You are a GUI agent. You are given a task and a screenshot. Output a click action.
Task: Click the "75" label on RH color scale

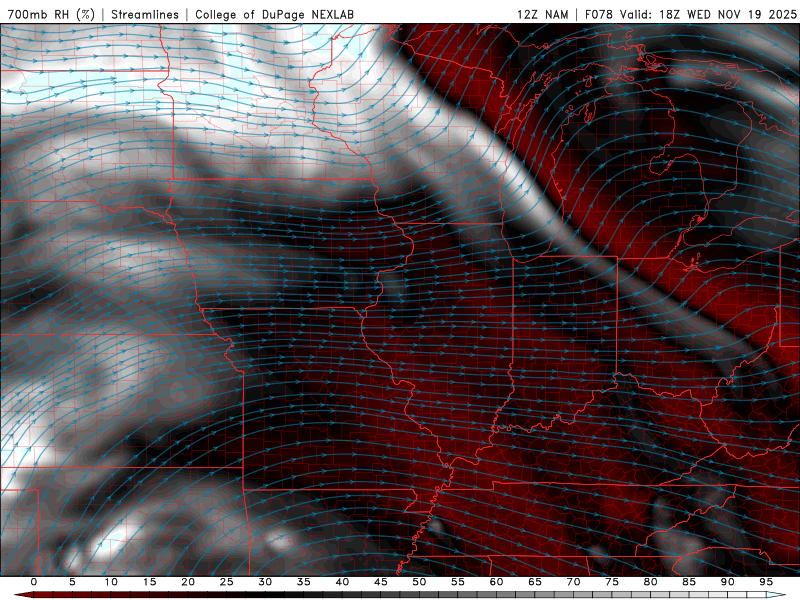(612, 582)
